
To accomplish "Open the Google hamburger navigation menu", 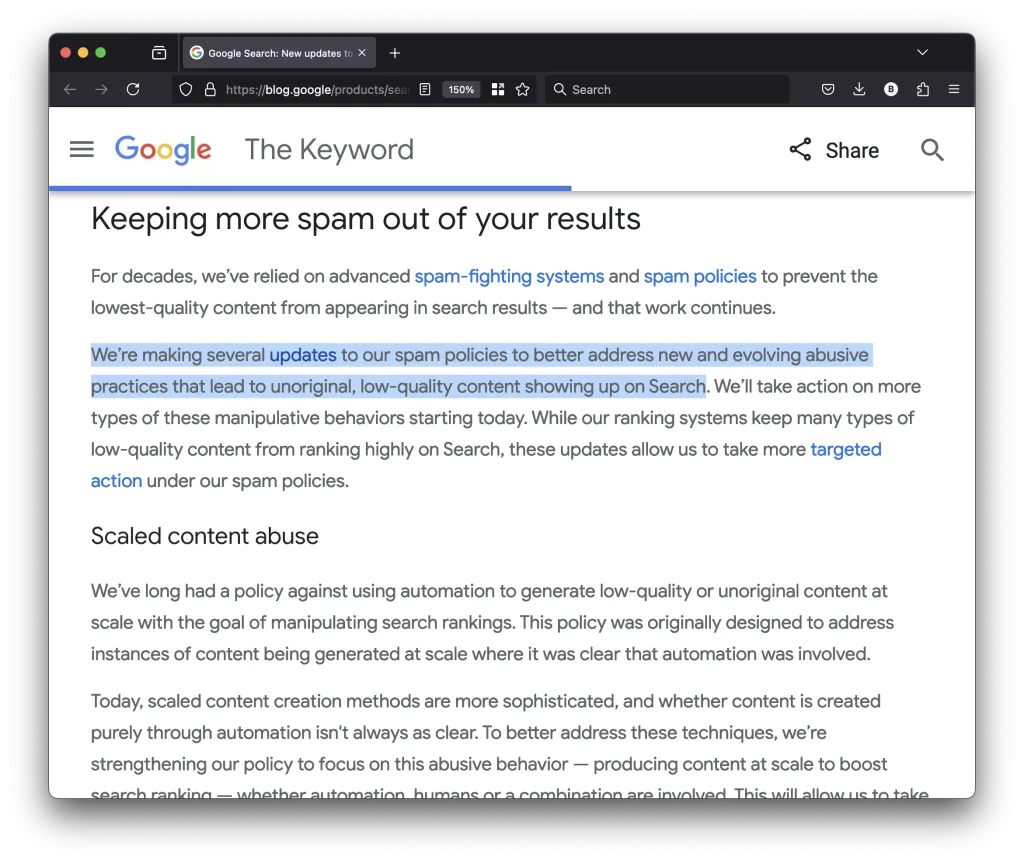I will click(x=82, y=150).
